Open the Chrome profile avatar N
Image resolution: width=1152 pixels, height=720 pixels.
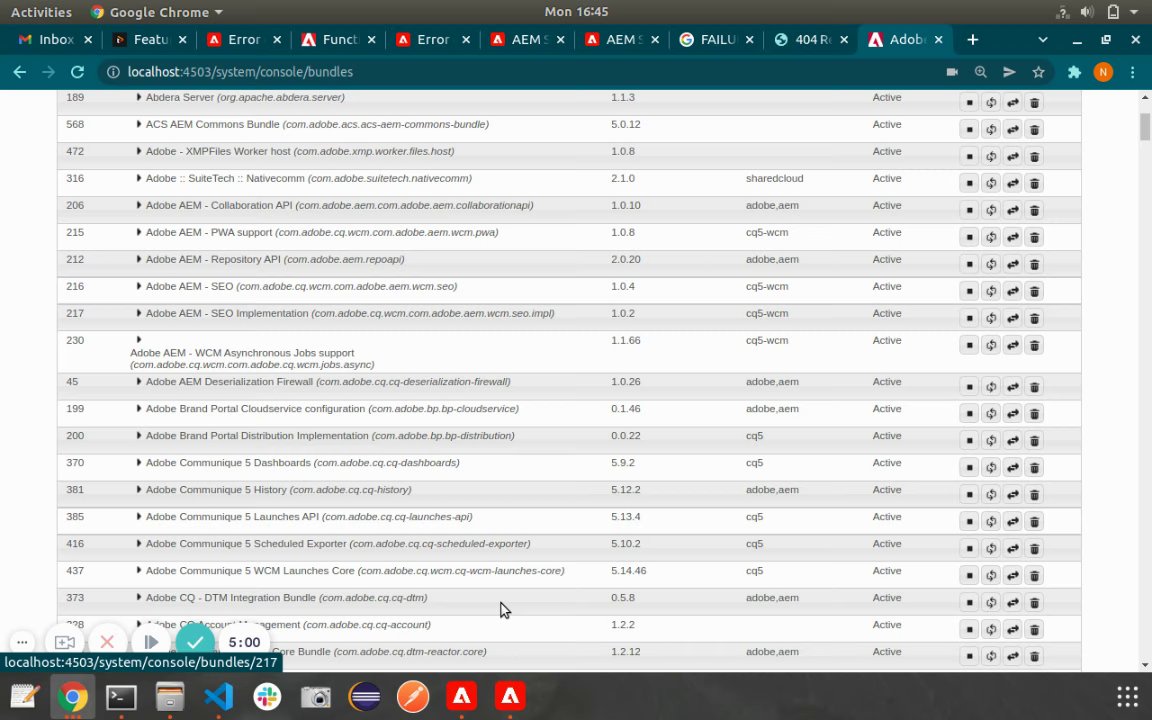(1103, 72)
